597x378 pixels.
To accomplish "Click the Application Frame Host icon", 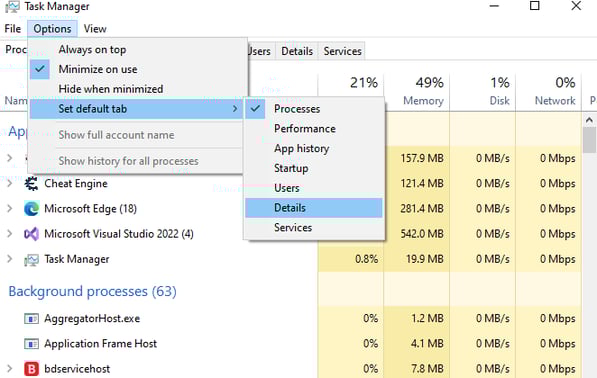I will pos(31,344).
